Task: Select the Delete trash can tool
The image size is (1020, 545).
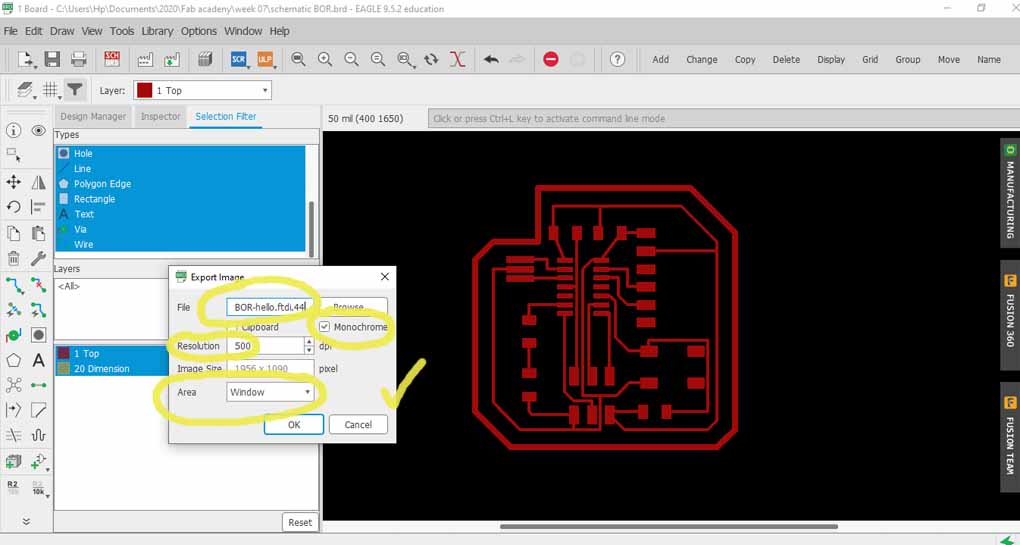Action: (x=13, y=258)
